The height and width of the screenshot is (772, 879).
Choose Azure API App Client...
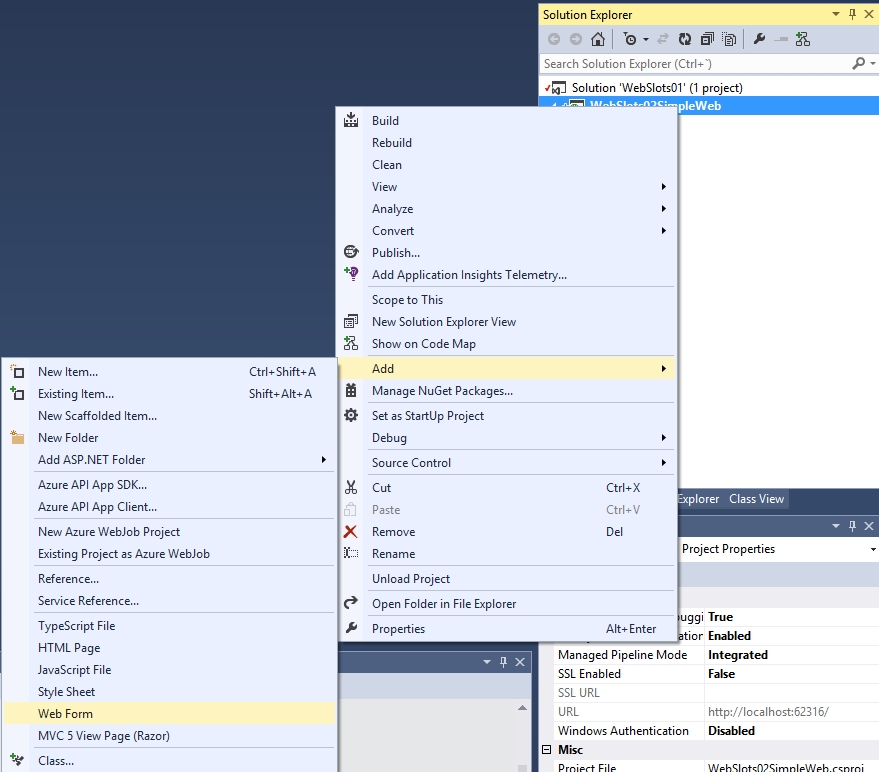click(169, 507)
